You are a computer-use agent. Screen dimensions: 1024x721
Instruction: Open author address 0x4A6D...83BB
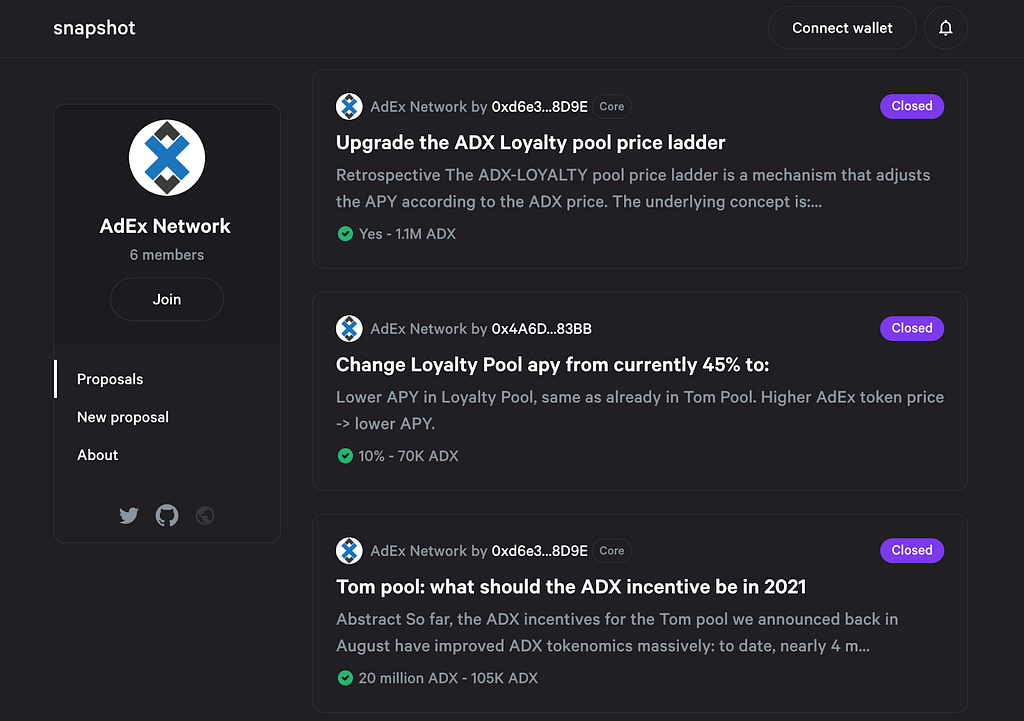541,329
